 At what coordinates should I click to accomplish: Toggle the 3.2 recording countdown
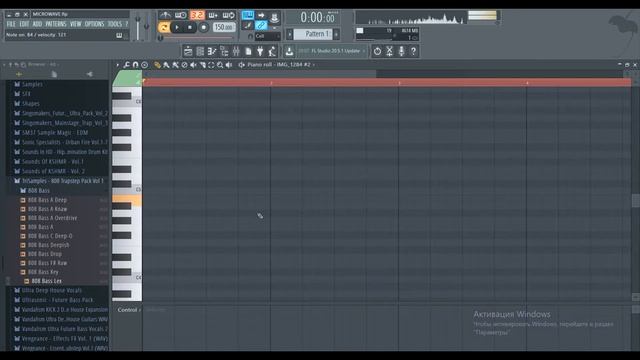(x=197, y=16)
